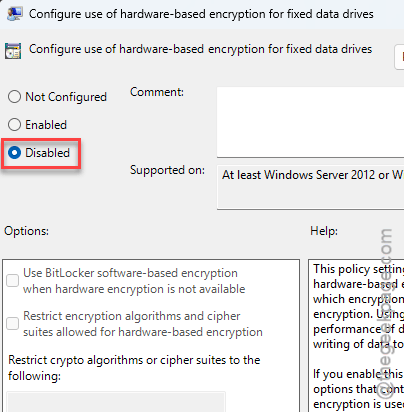Click the 'Supported on:' label
This screenshot has height=412, width=404.
(167, 170)
